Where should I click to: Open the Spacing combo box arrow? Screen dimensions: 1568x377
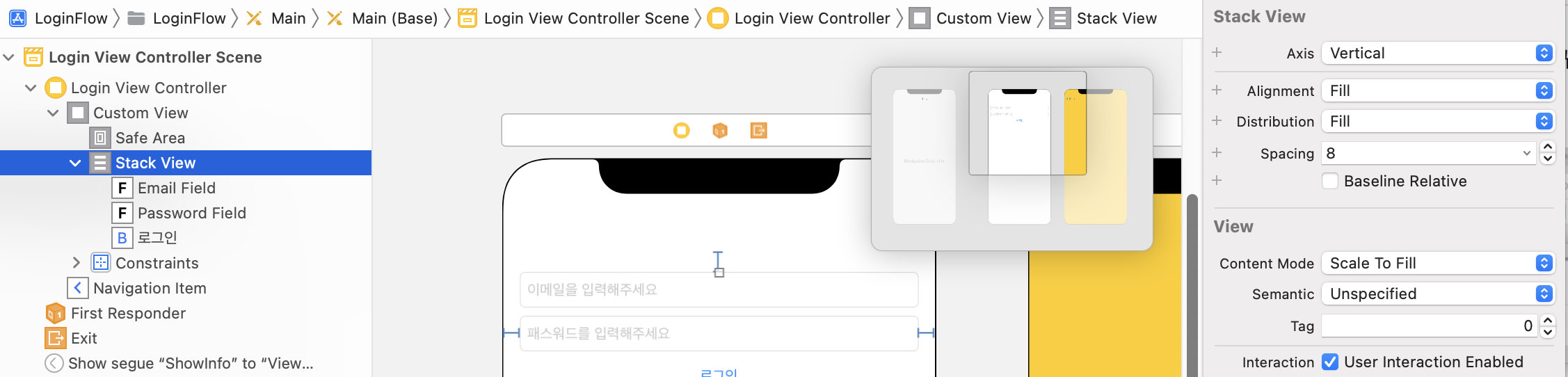1527,153
